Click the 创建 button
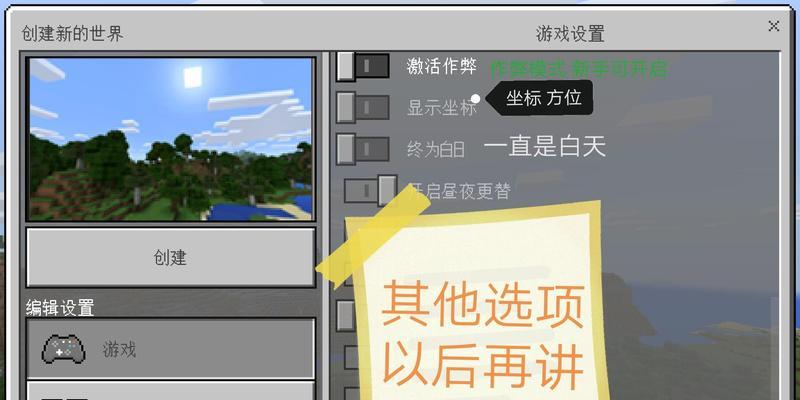 pos(170,258)
